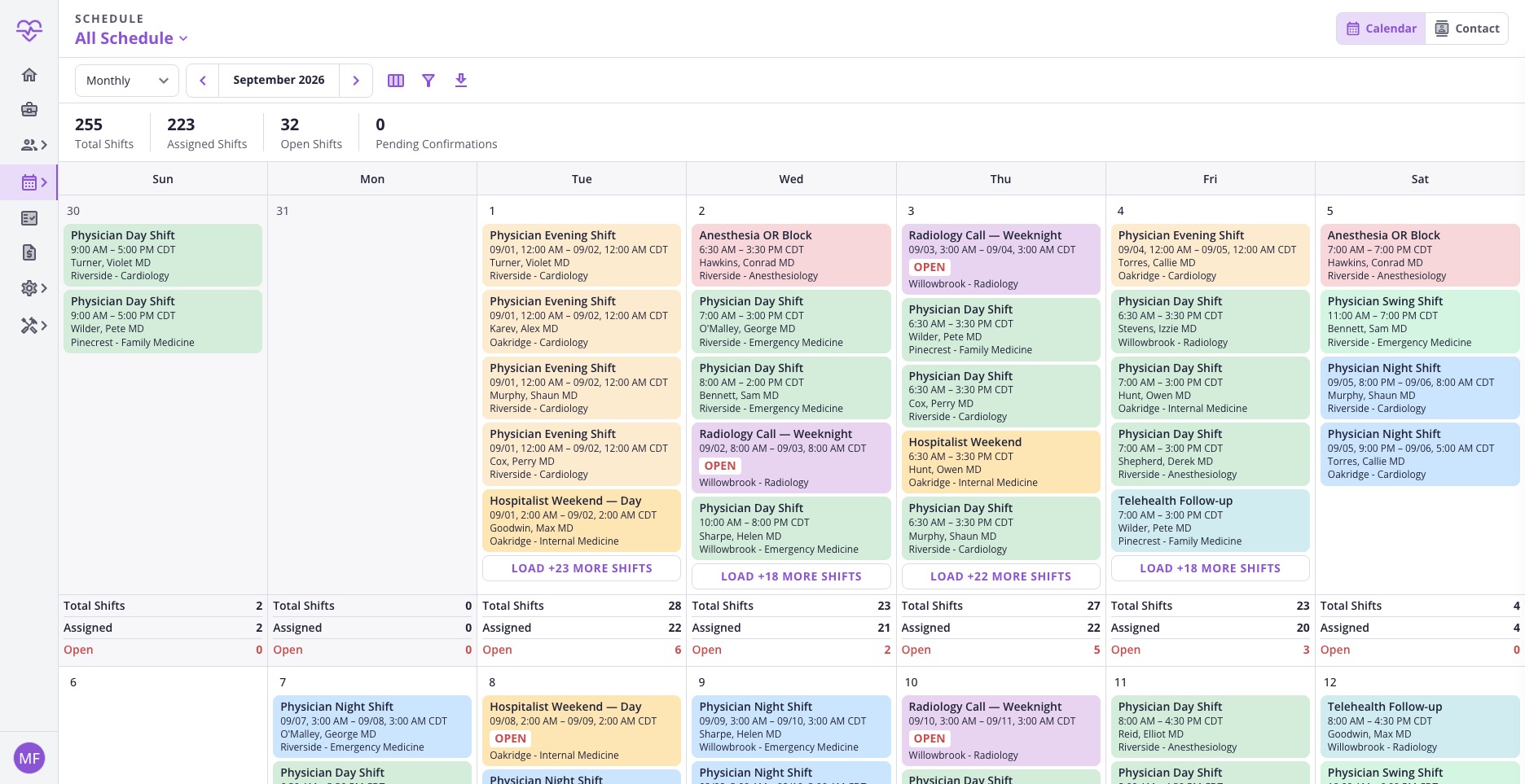
Task: Open Goodwin Max Hospitalist Weekend Day card
Action: pos(582,520)
